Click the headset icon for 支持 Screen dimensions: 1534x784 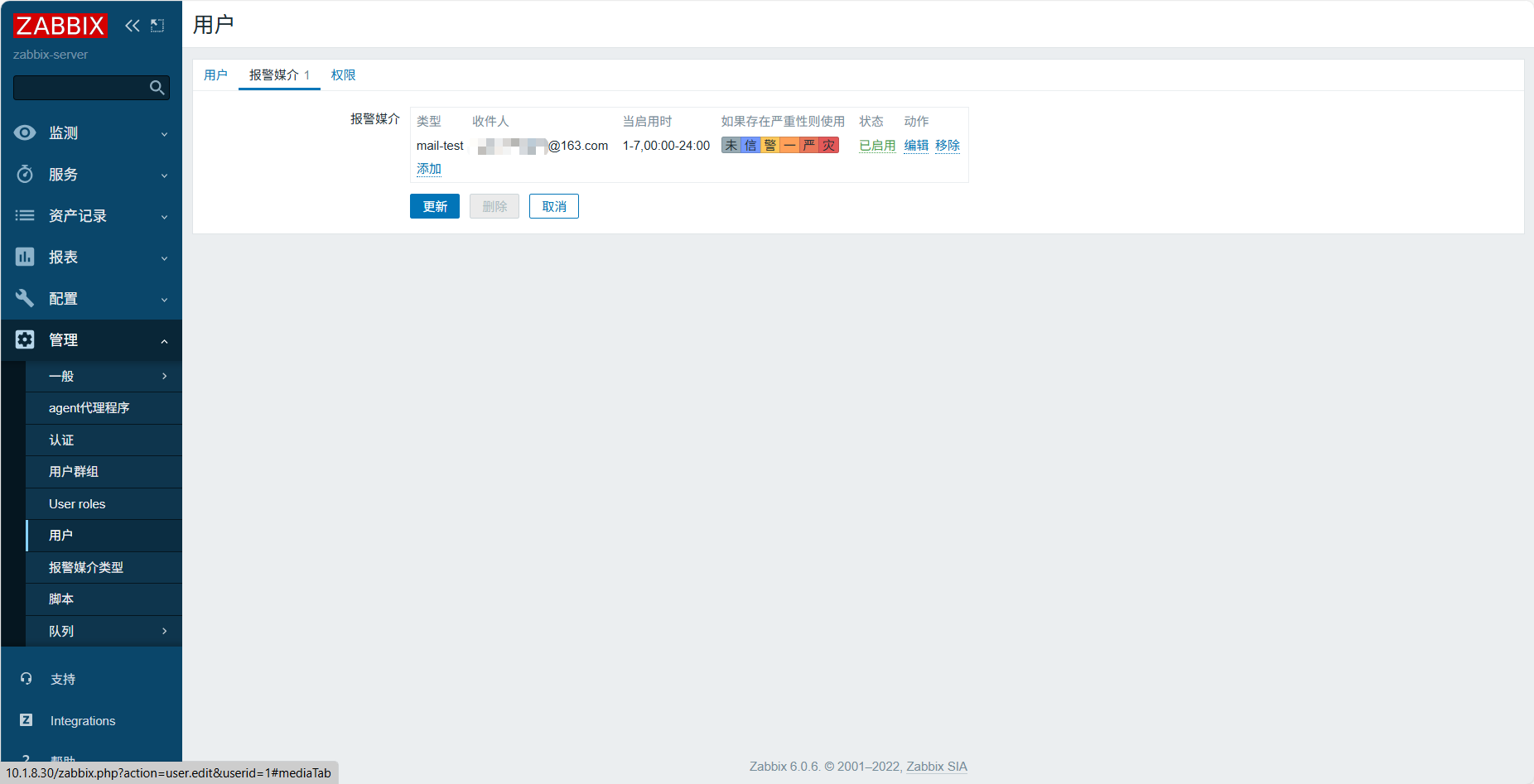point(26,679)
